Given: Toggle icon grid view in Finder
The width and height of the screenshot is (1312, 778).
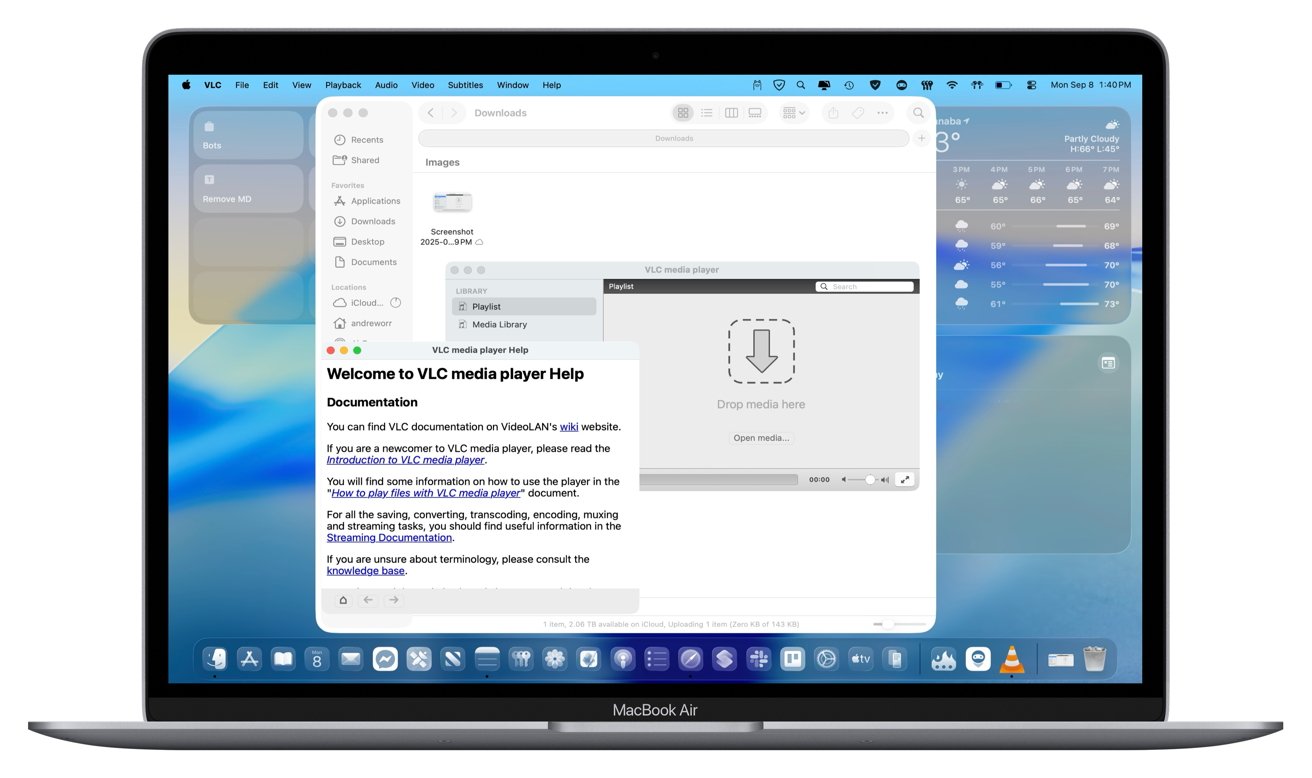Looking at the screenshot, I should pos(683,112).
